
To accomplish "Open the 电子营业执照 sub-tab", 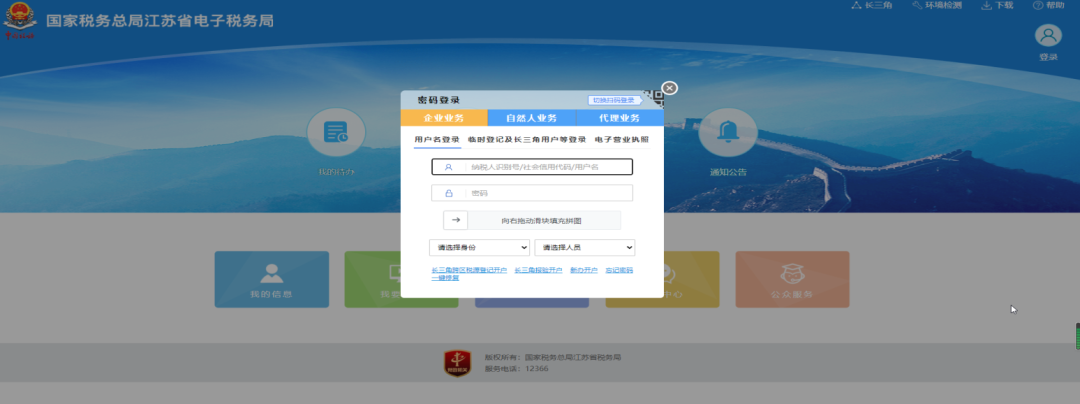I will 621,139.
